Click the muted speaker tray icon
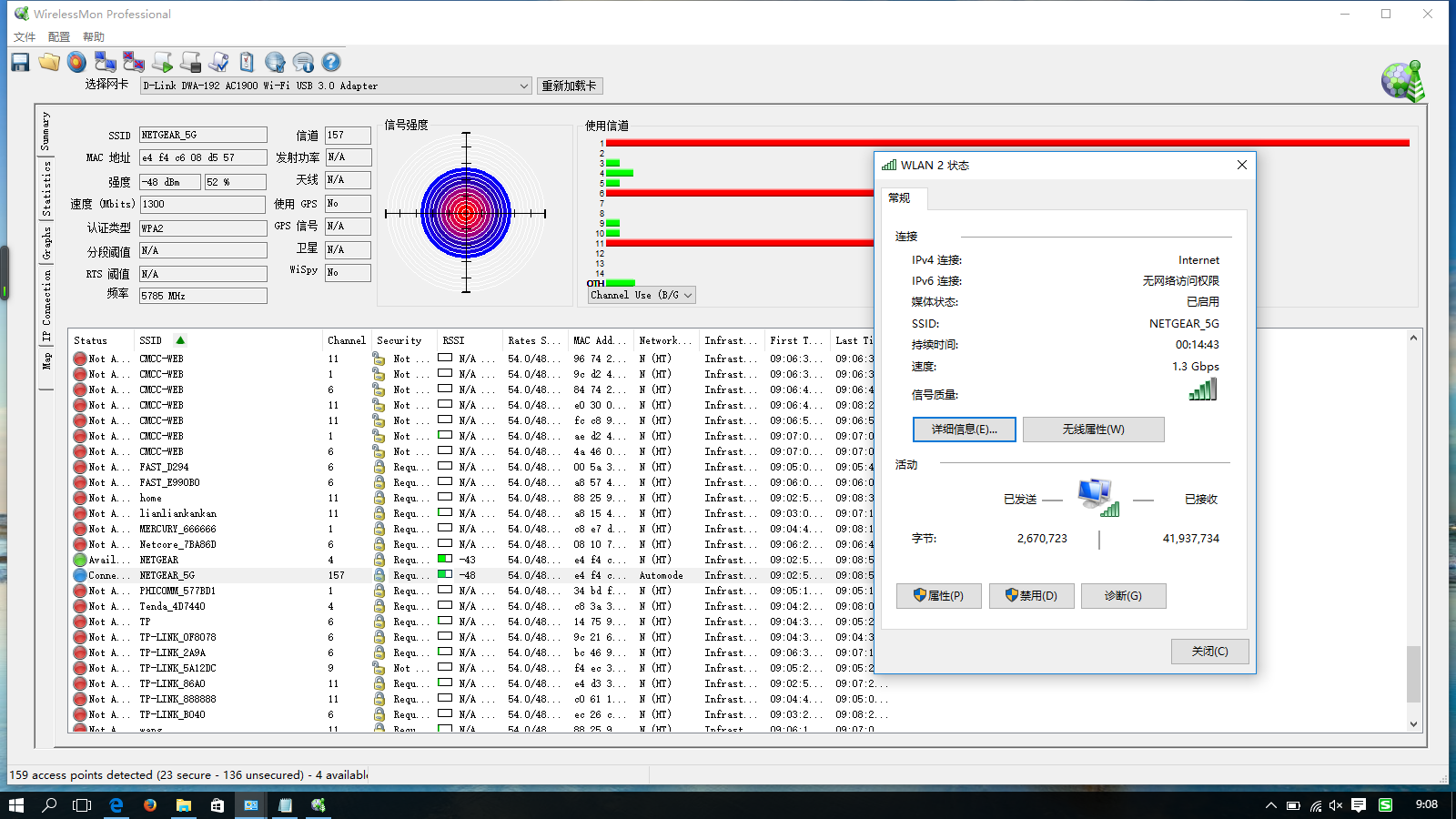Screen dimensions: 1456x819 [1336, 805]
